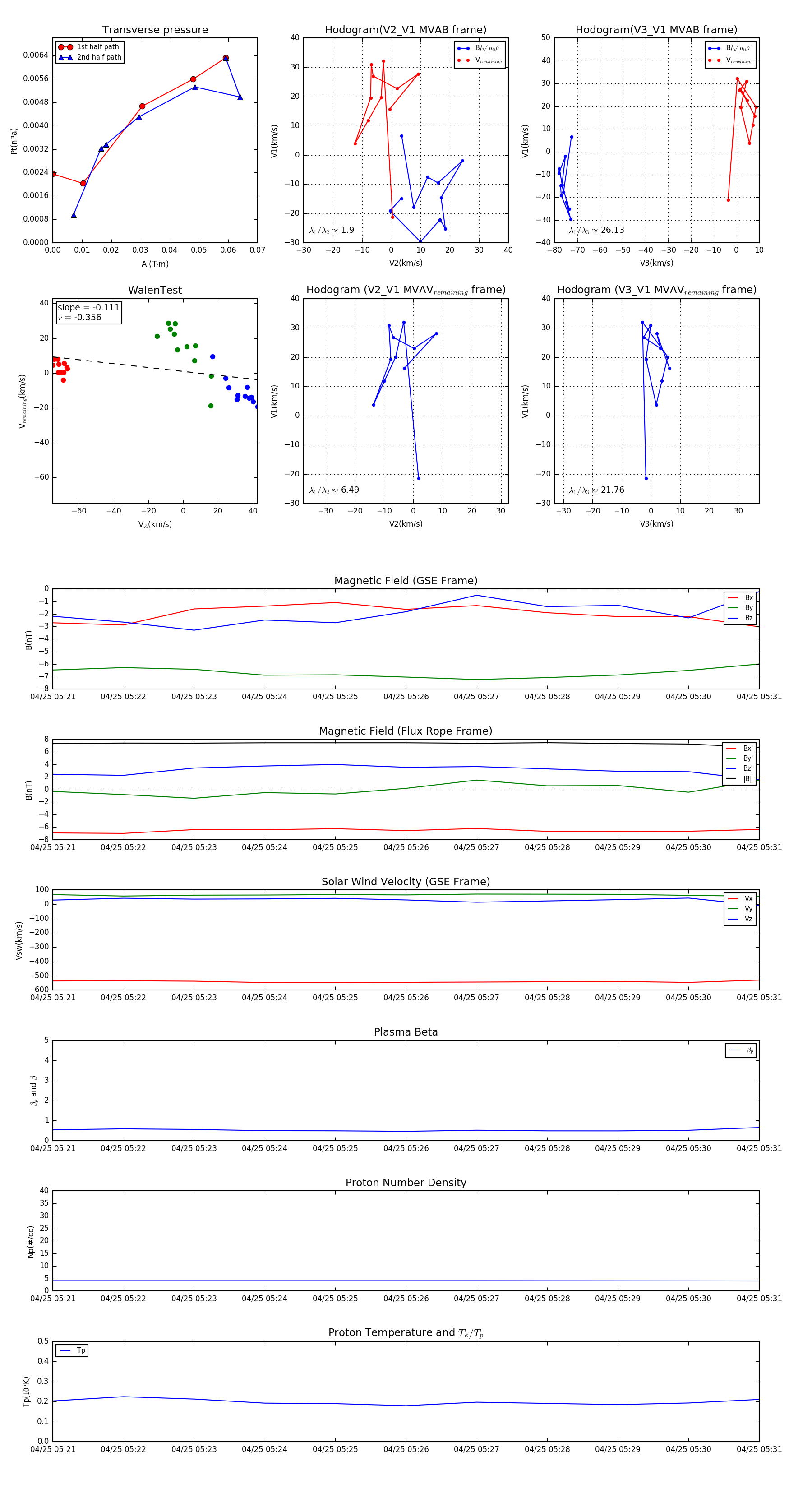
Task: Click the lowest blue triangle in Transverse pressure
Action: [x=74, y=215]
